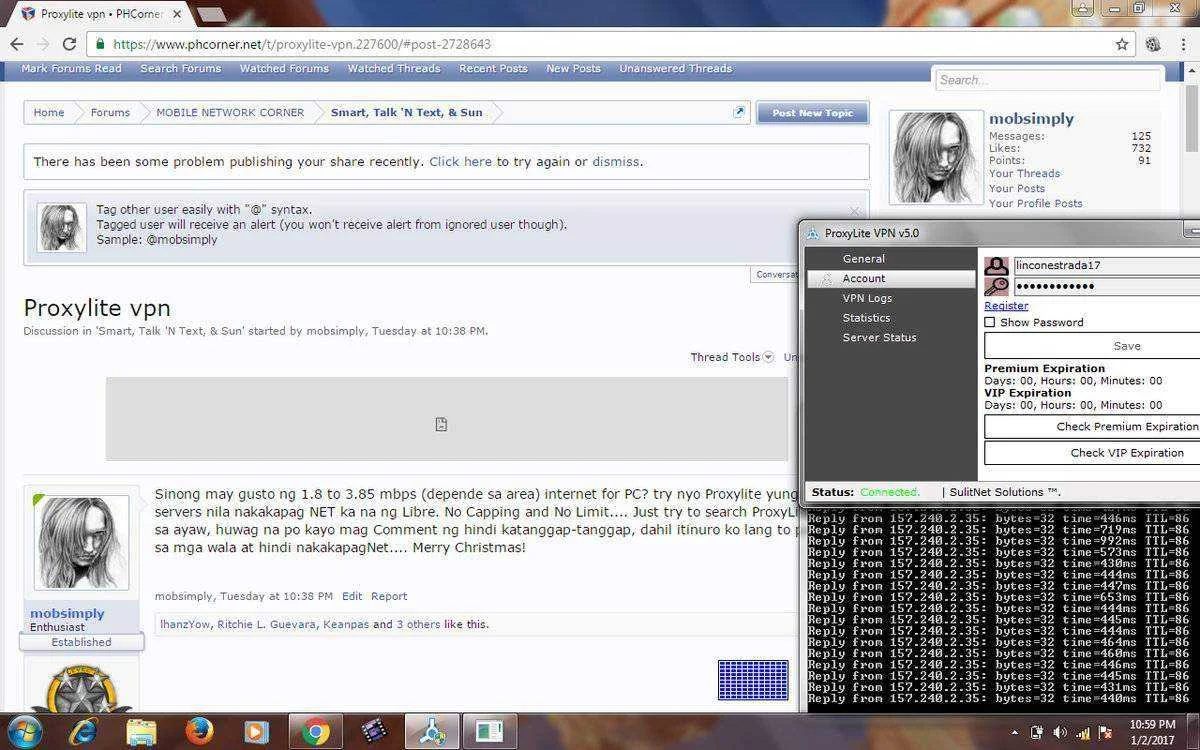Open the green window app in the taskbar

(490, 732)
